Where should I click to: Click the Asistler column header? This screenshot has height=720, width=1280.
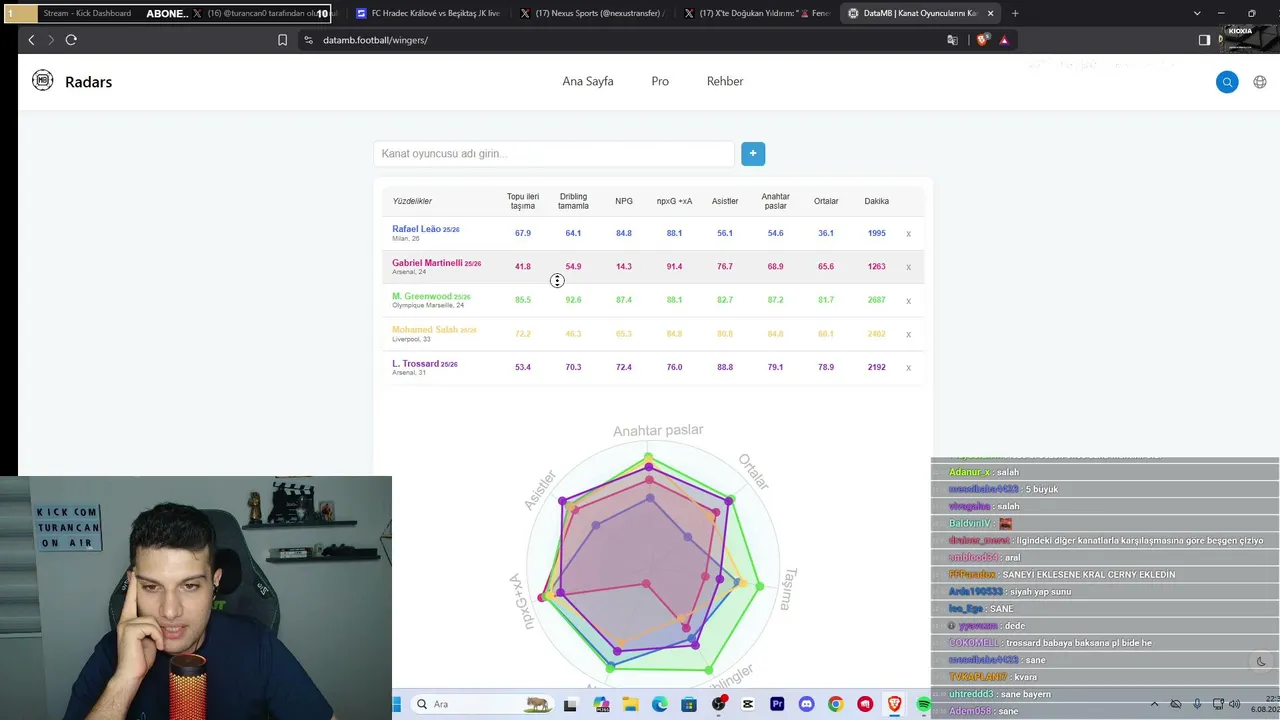click(x=725, y=201)
